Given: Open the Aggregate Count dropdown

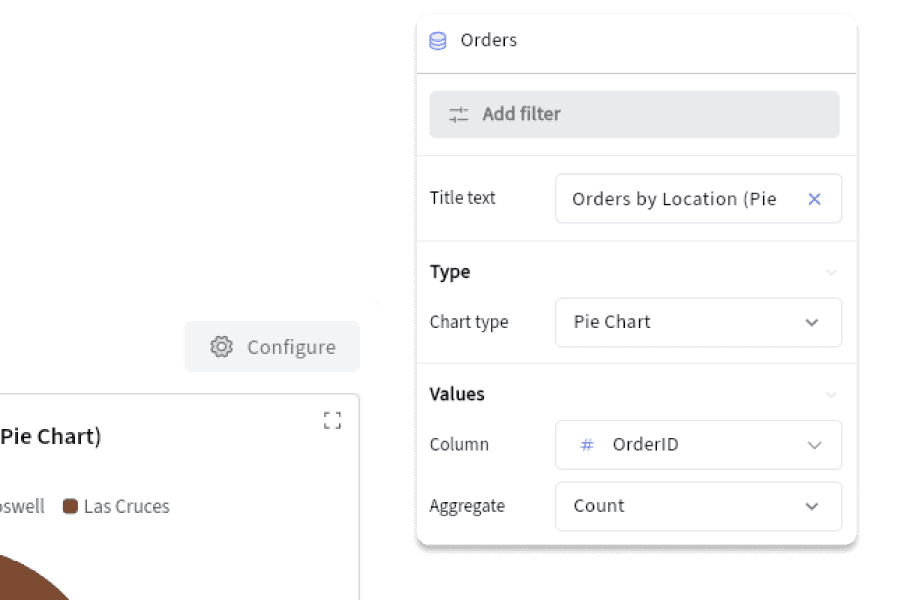Looking at the screenshot, I should click(x=699, y=506).
